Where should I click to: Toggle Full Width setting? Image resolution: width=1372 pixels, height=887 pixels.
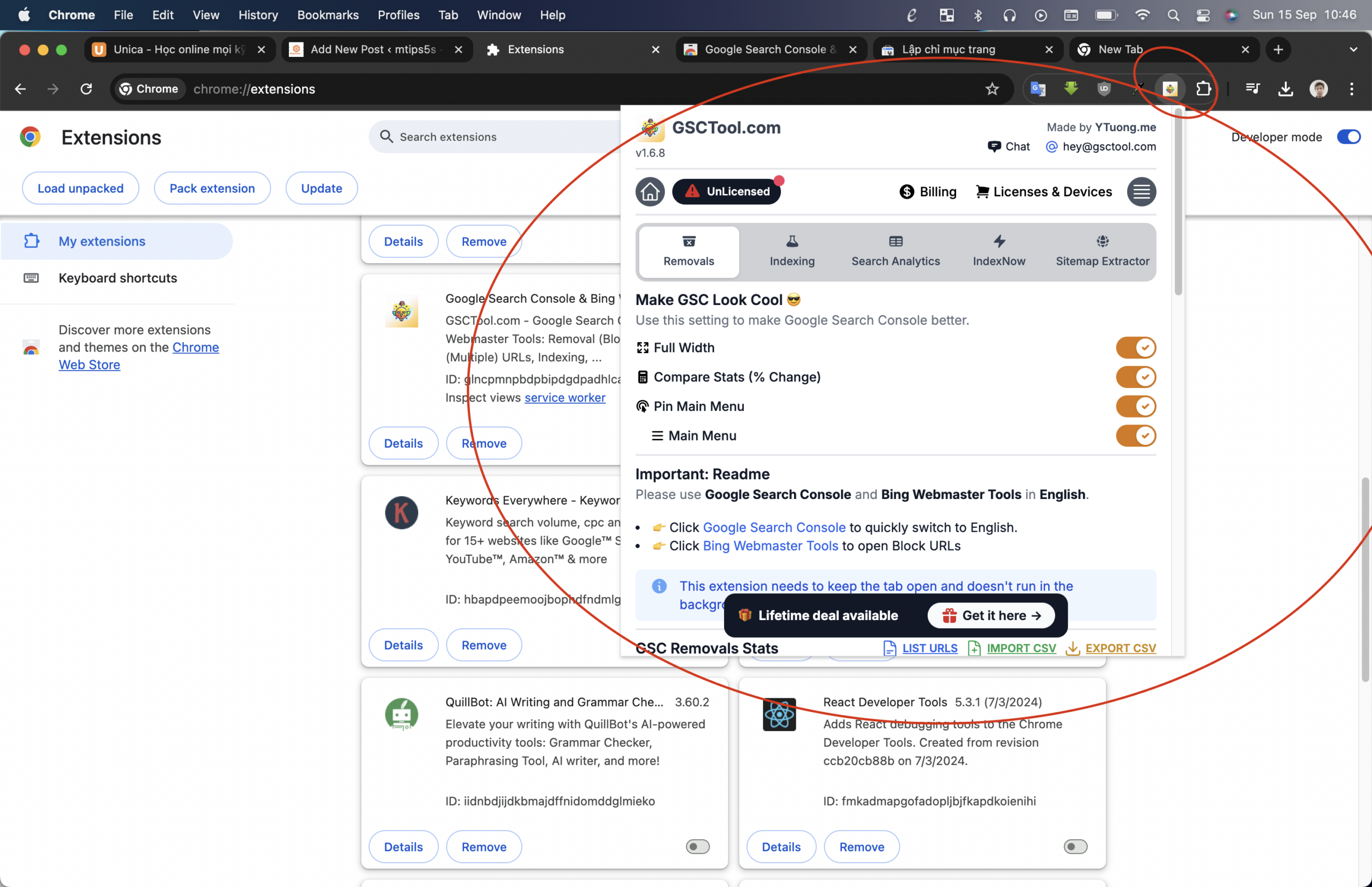pyautogui.click(x=1136, y=348)
